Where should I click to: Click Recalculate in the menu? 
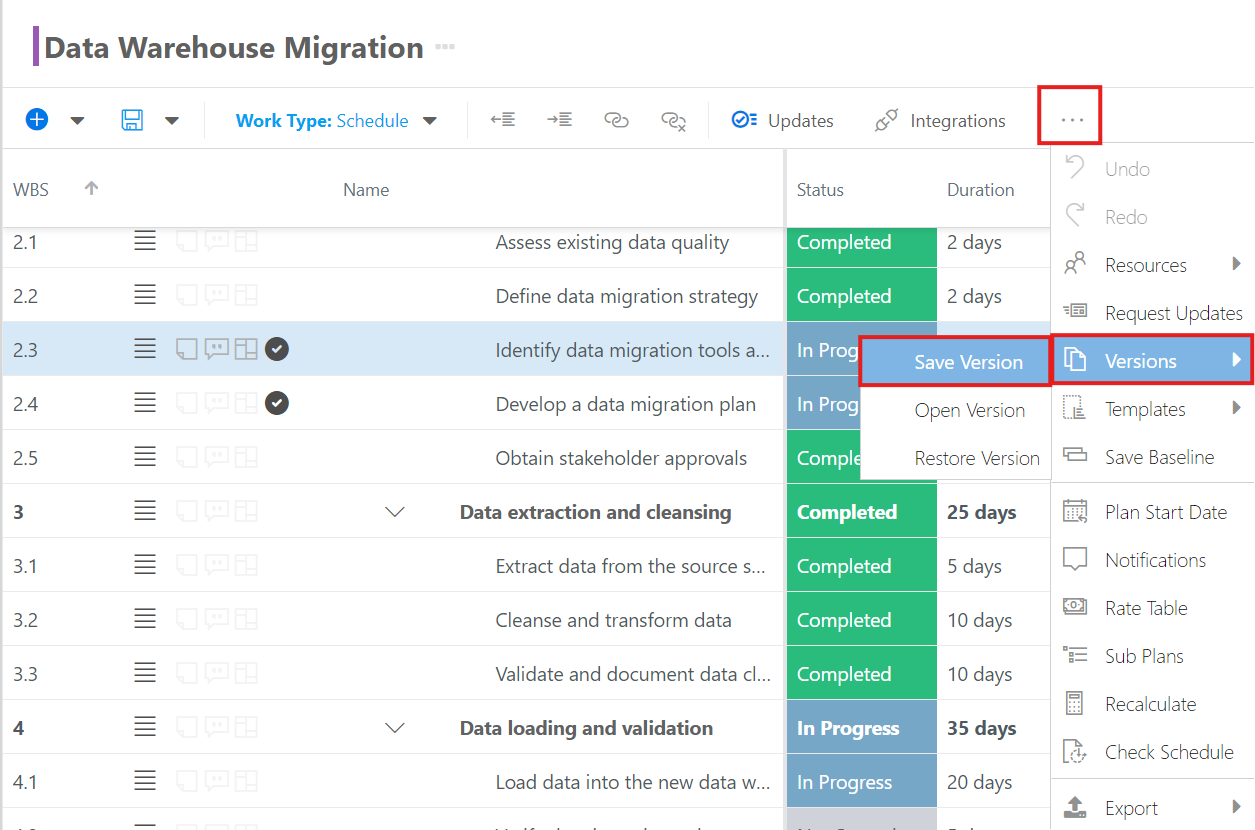click(x=1152, y=704)
